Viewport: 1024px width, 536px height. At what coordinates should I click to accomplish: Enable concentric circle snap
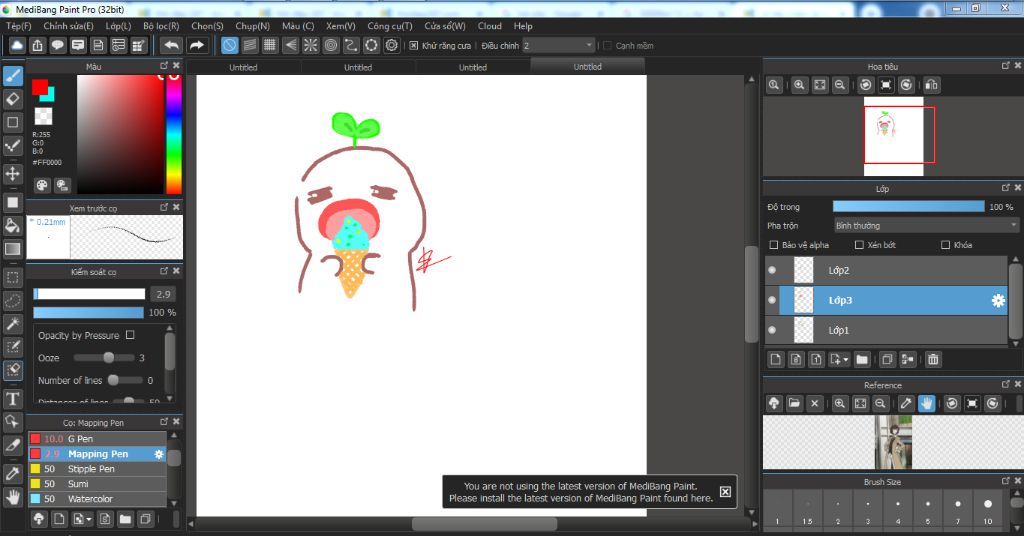pos(331,45)
